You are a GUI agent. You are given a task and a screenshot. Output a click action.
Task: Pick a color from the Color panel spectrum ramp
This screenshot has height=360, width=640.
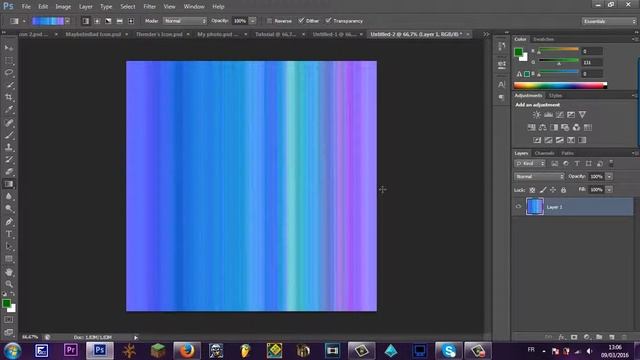(x=560, y=85)
